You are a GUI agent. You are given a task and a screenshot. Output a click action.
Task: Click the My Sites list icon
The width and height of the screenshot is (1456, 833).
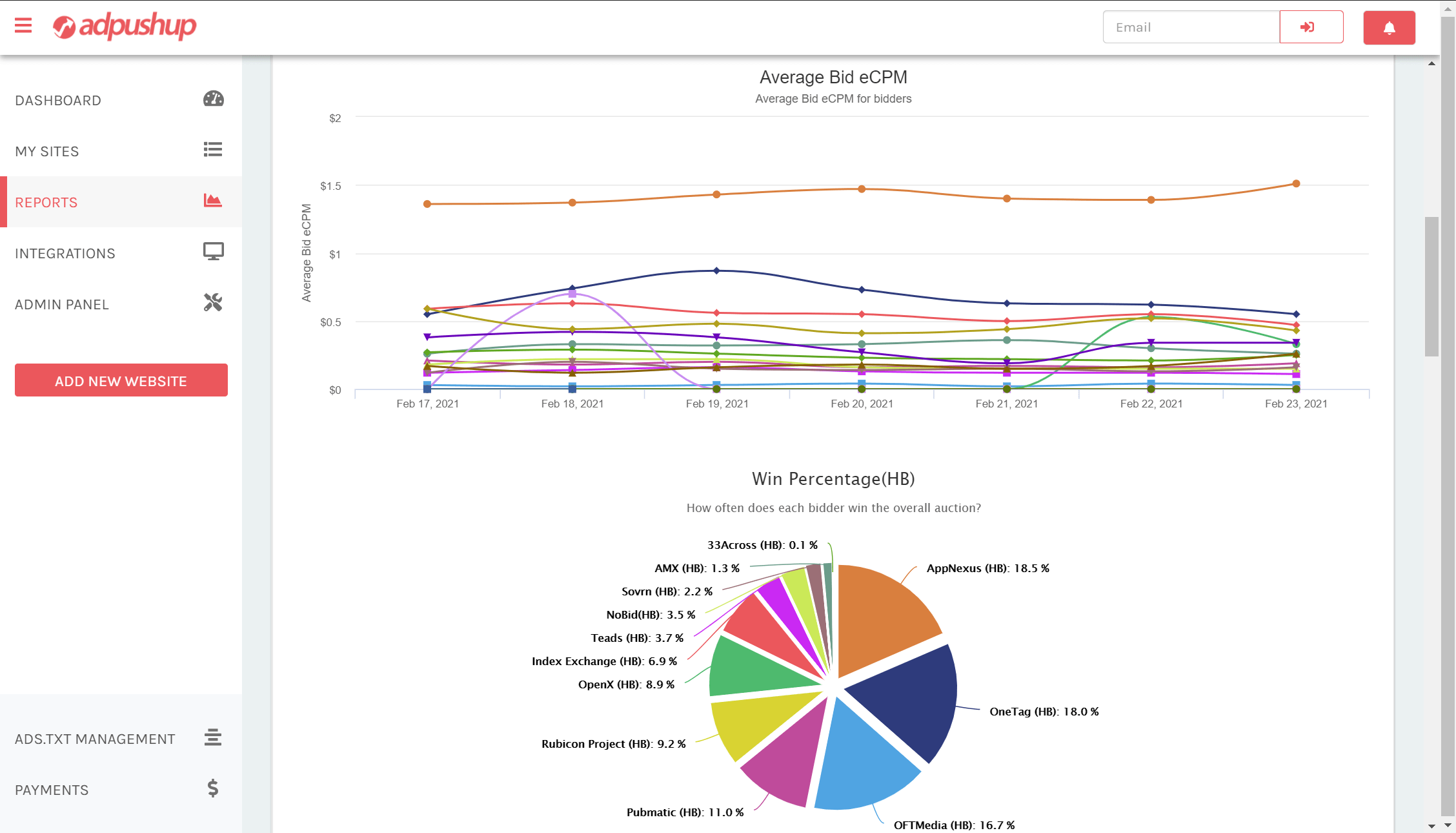pyautogui.click(x=213, y=150)
